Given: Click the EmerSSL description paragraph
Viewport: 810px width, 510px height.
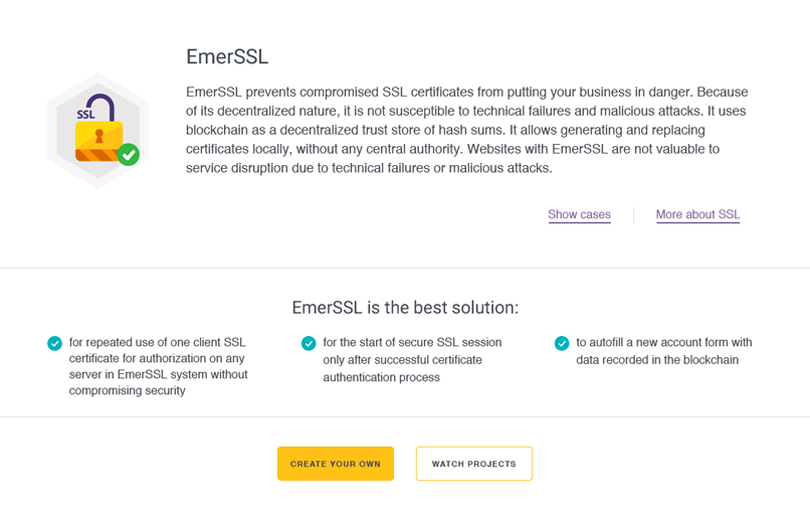Looking at the screenshot, I should pos(468,130).
